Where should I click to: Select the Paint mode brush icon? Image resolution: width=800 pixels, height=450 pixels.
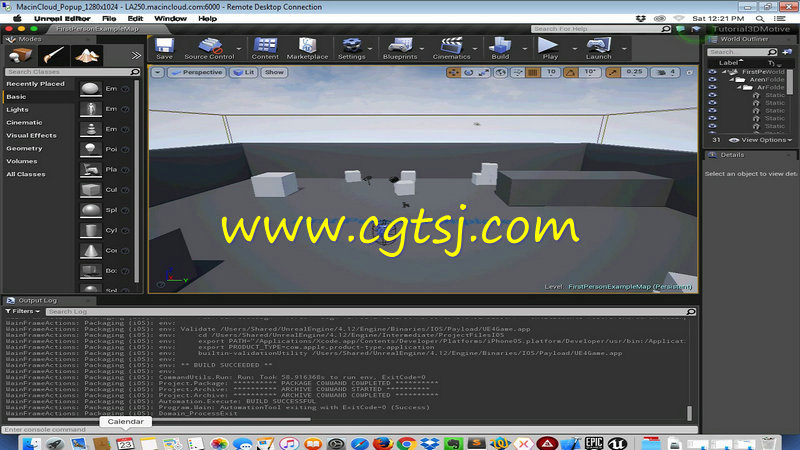click(54, 55)
